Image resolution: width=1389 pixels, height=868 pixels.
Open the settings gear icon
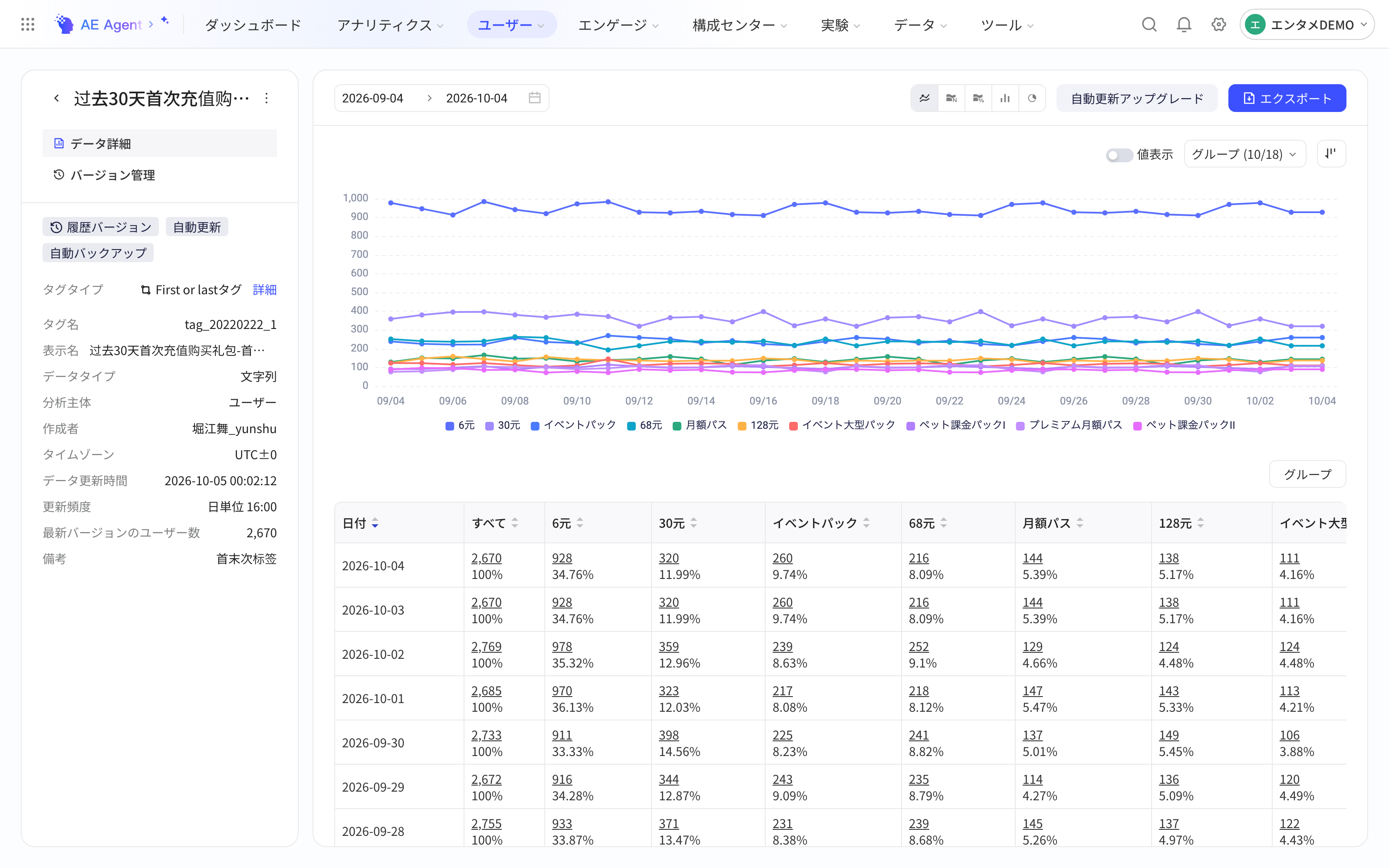tap(1218, 25)
